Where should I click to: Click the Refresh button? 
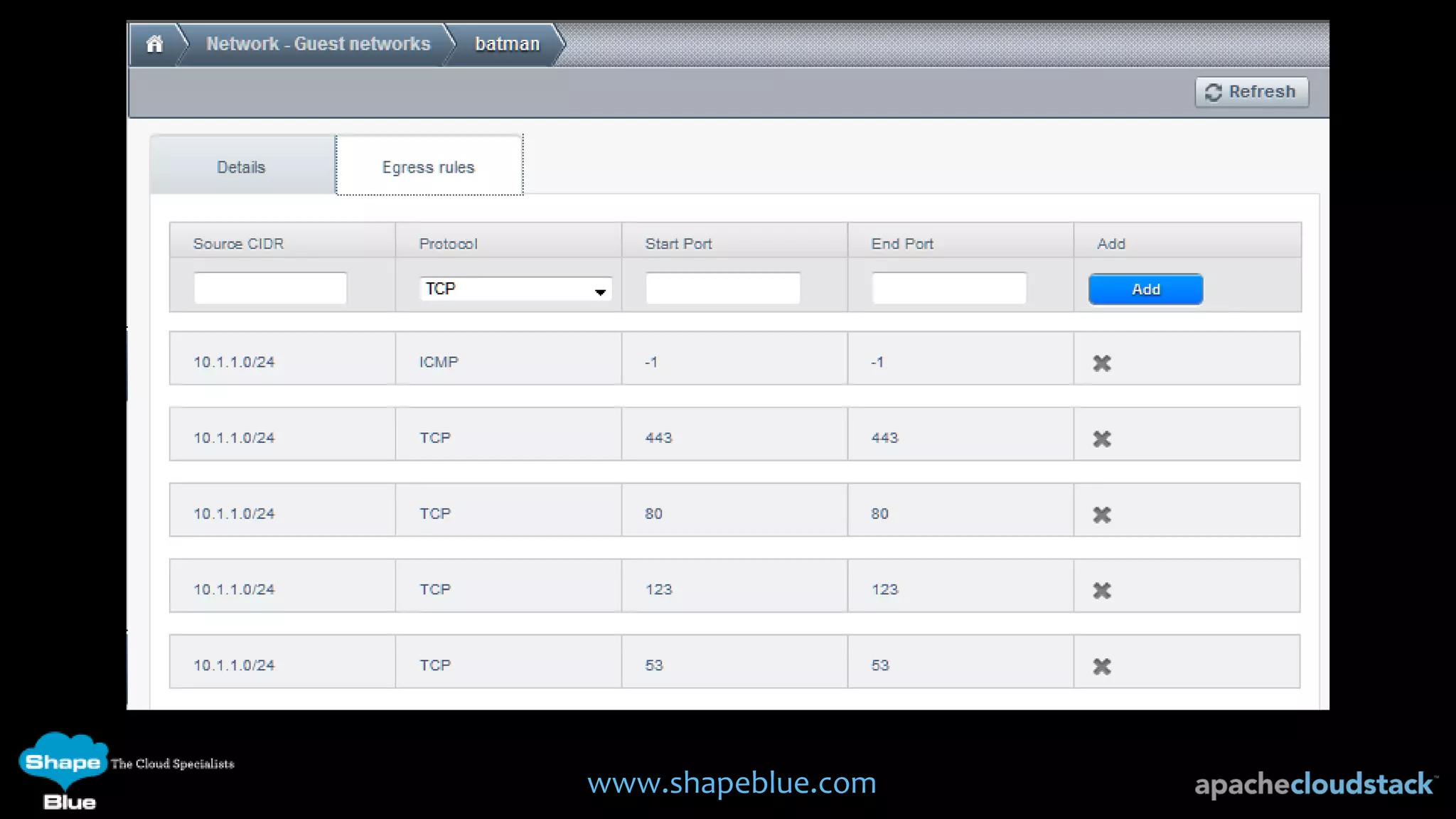tap(1251, 92)
